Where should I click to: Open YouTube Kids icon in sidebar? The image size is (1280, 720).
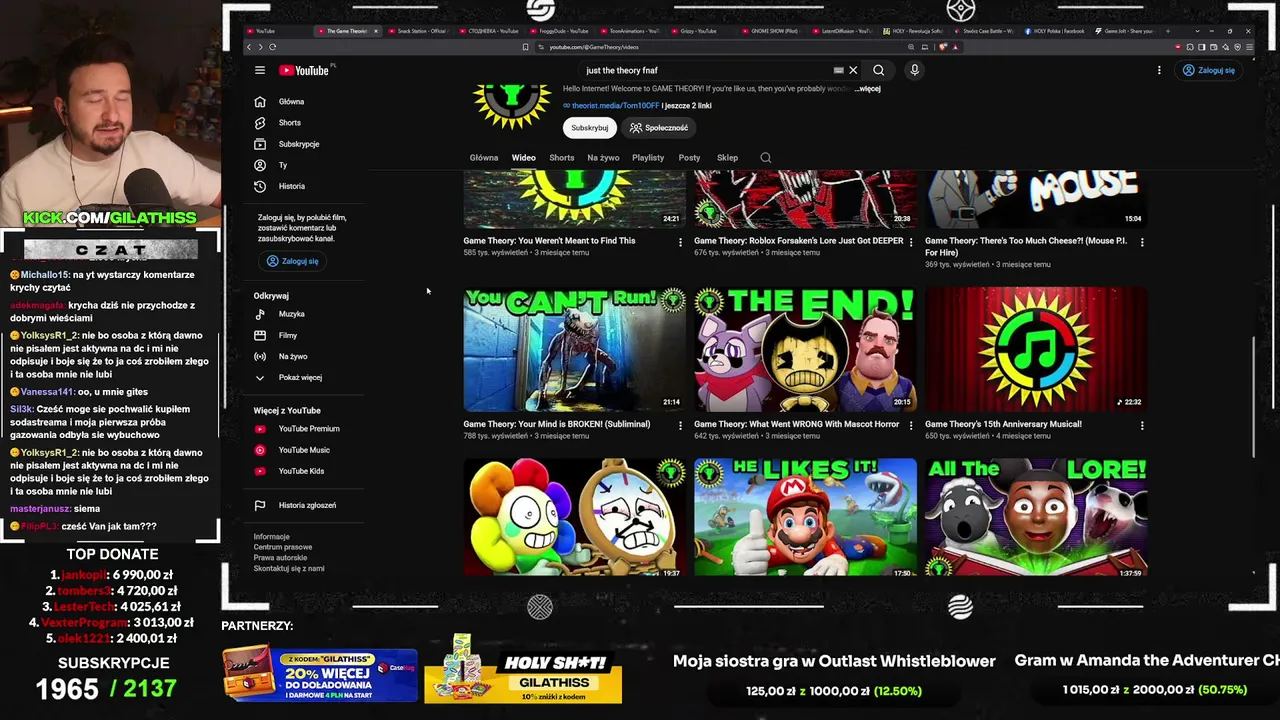pyautogui.click(x=260, y=471)
